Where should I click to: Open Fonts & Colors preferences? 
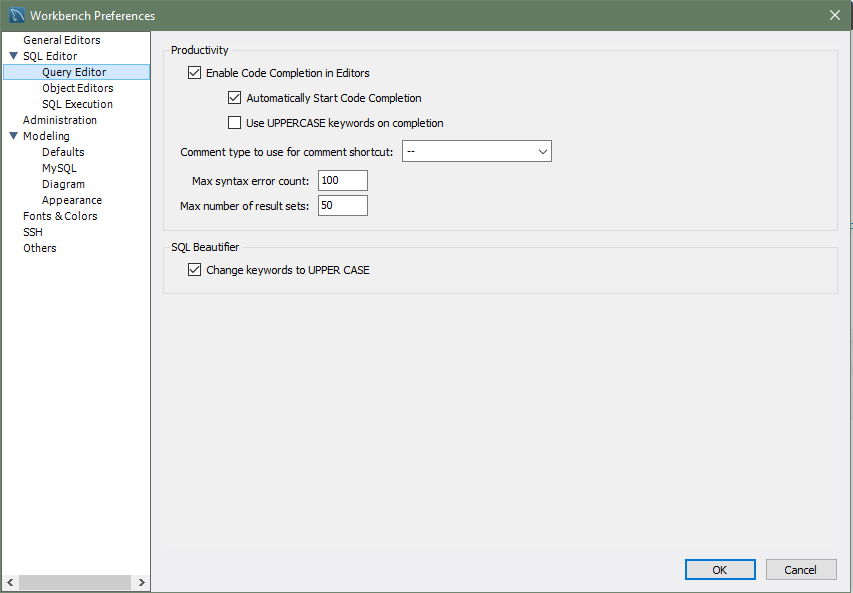(x=60, y=216)
